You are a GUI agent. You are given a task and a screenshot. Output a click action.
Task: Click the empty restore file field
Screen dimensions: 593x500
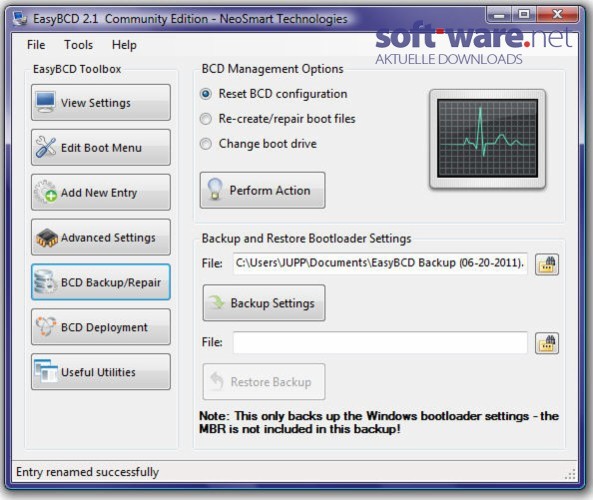point(380,342)
